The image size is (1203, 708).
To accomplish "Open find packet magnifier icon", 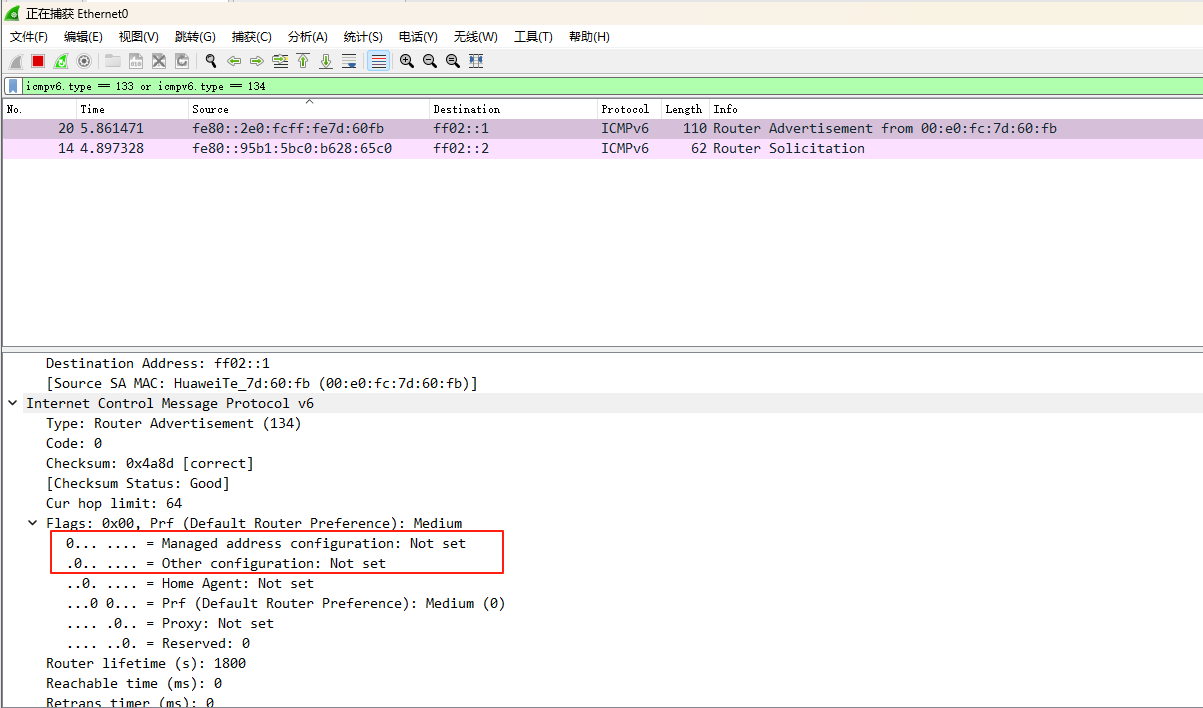I will 211,61.
